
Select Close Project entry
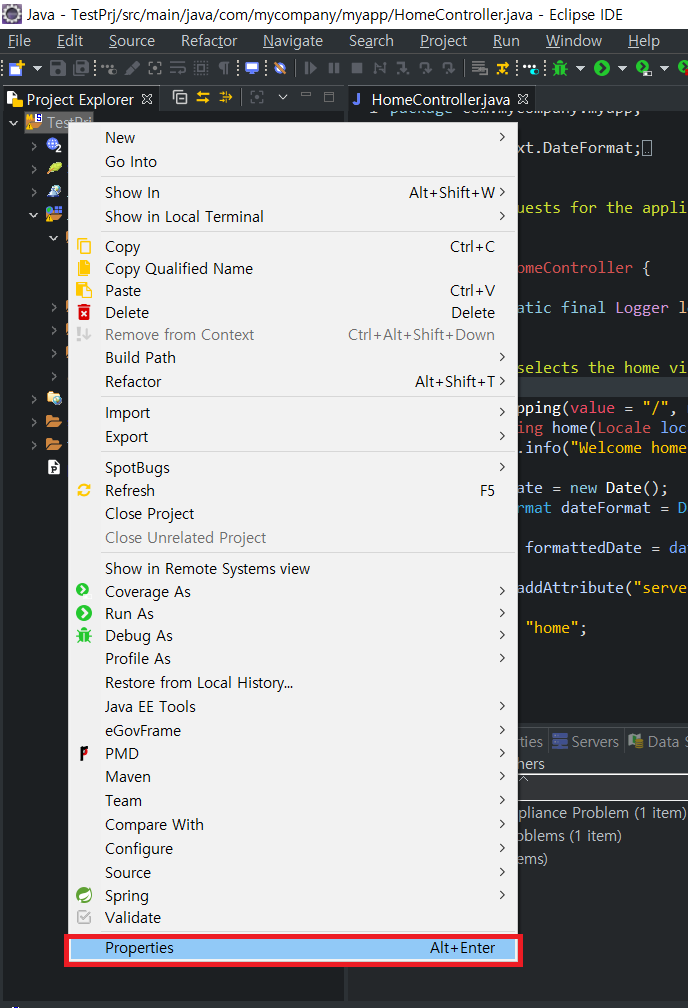(293, 514)
